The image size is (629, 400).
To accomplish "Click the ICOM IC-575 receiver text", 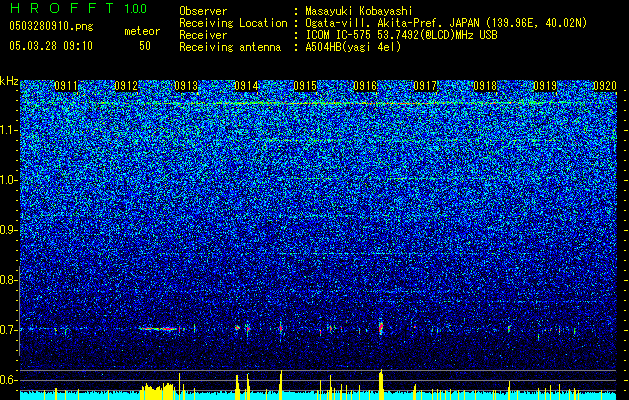I will click(x=401, y=35).
